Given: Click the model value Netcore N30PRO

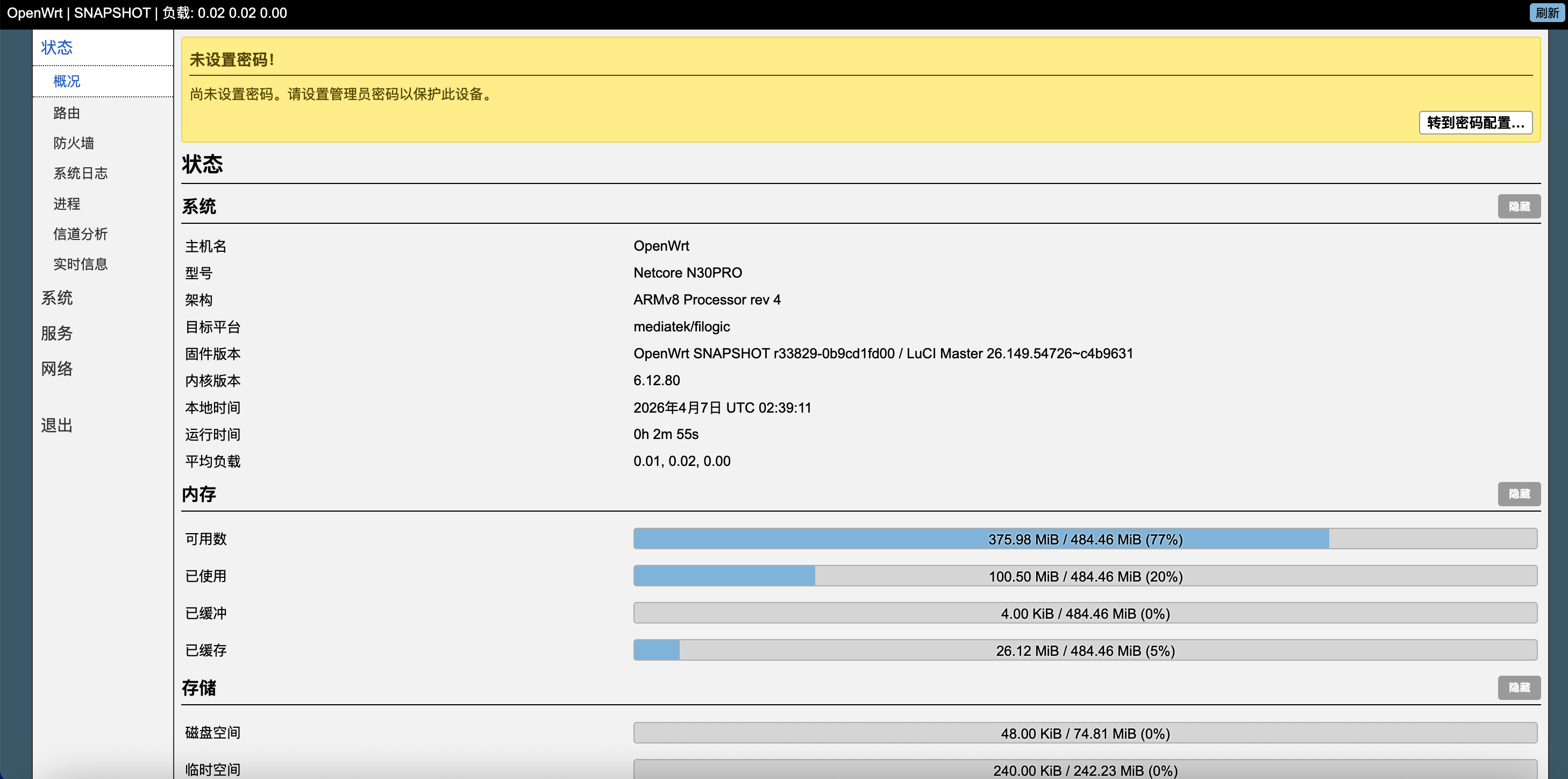Looking at the screenshot, I should point(688,273).
